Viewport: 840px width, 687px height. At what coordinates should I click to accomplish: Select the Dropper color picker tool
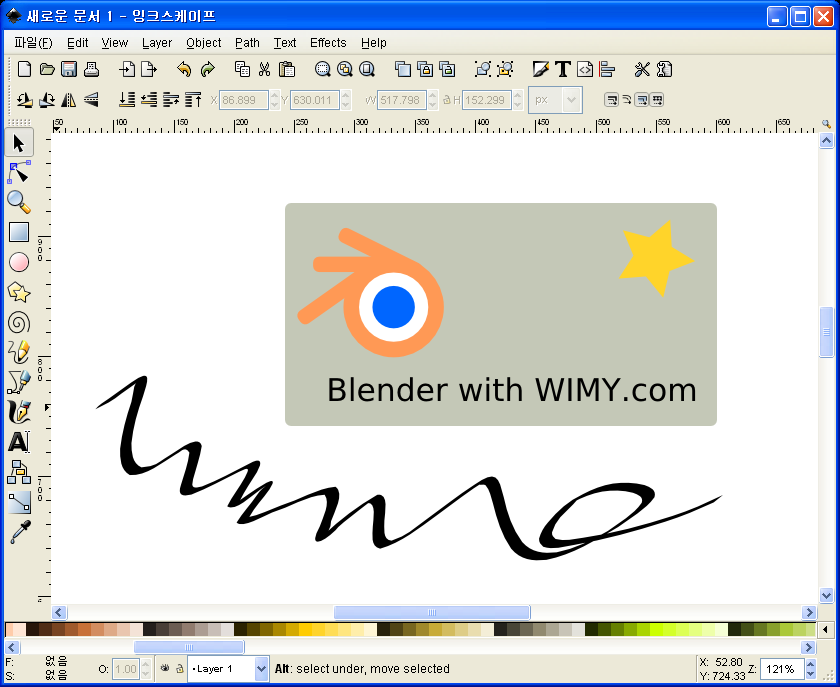19,532
